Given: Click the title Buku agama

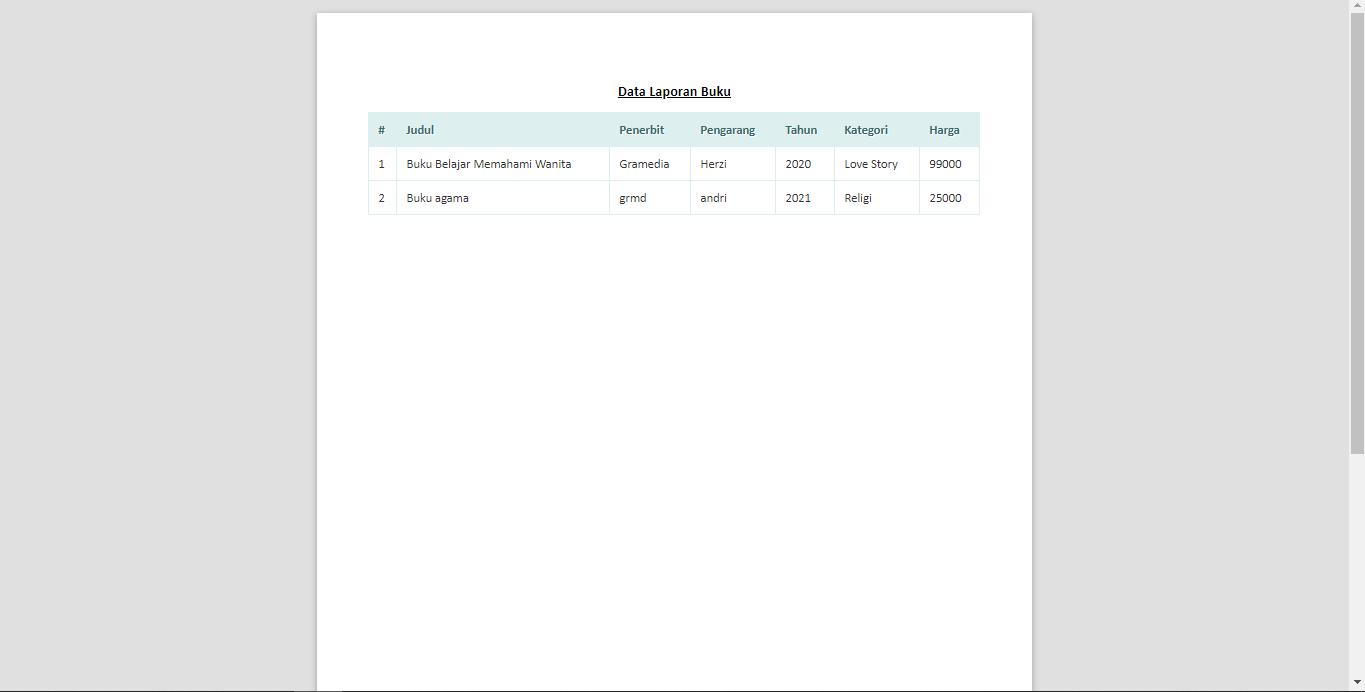Looking at the screenshot, I should pos(436,197).
